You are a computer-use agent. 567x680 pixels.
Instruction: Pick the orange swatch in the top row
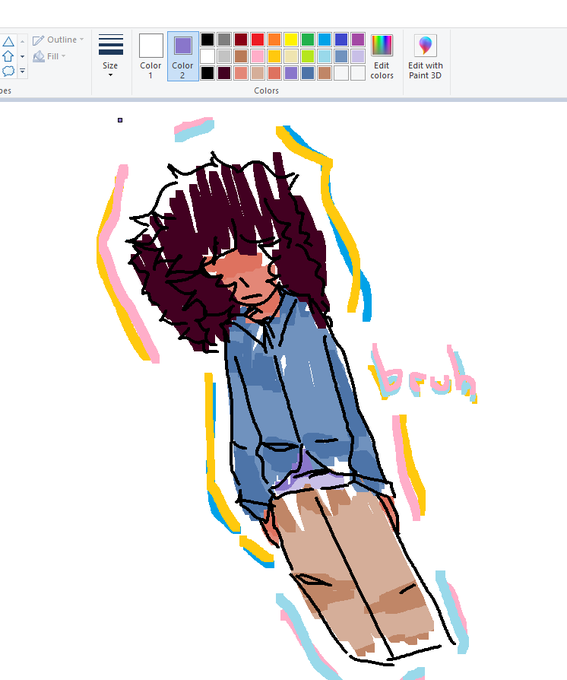(x=274, y=39)
